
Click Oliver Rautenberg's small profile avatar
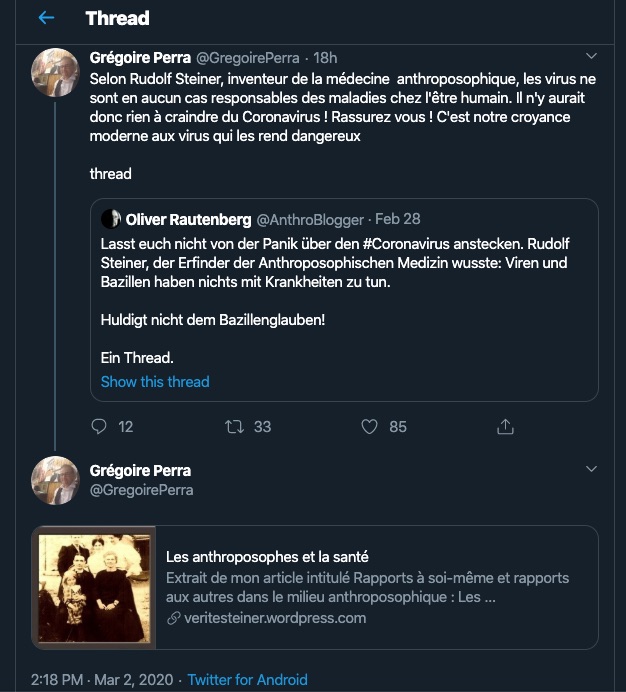(111, 219)
